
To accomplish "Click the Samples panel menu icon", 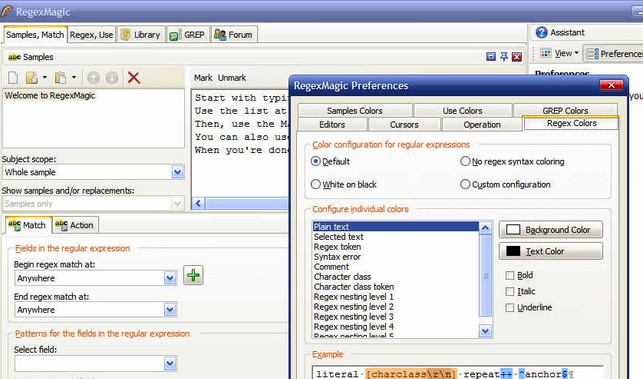I will pos(491,57).
